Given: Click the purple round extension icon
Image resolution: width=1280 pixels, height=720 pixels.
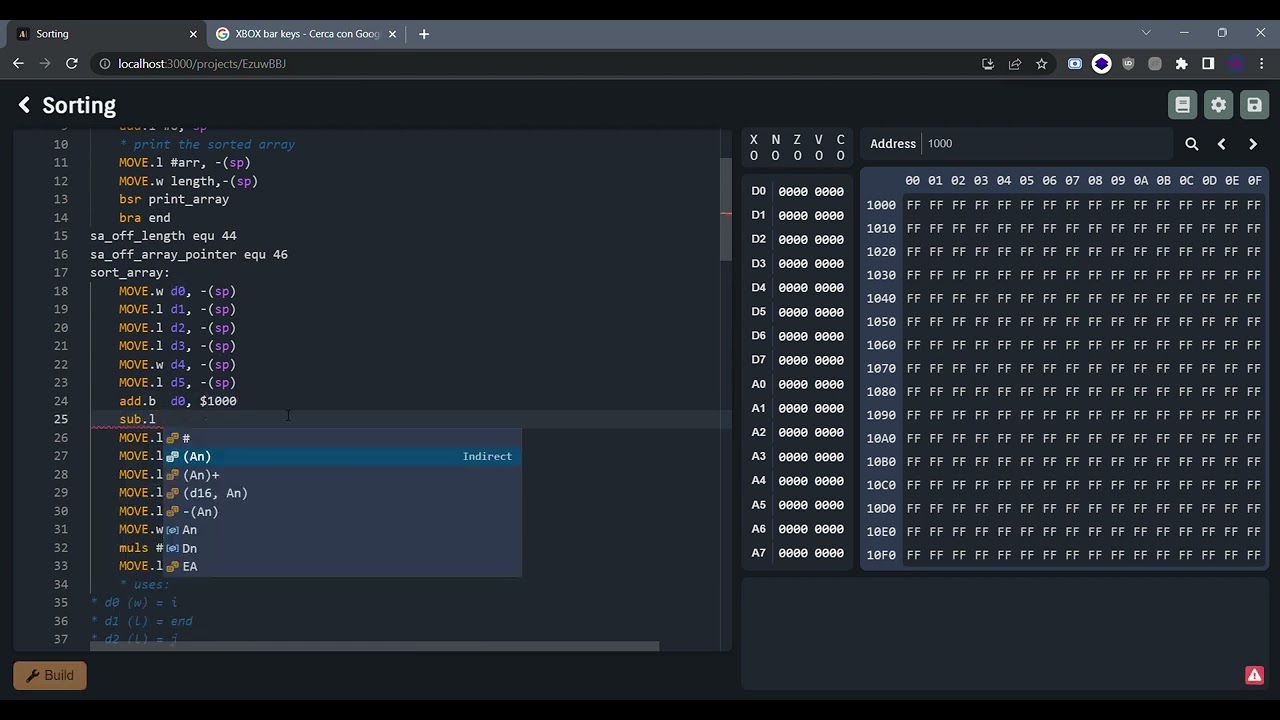Looking at the screenshot, I should tap(1101, 63).
